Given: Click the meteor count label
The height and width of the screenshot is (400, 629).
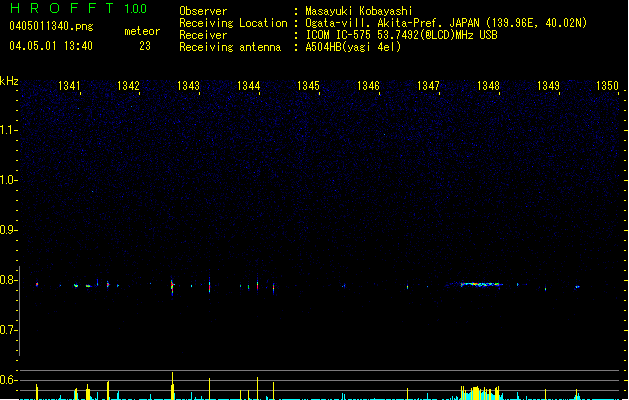Looking at the screenshot, I should click(x=142, y=31).
